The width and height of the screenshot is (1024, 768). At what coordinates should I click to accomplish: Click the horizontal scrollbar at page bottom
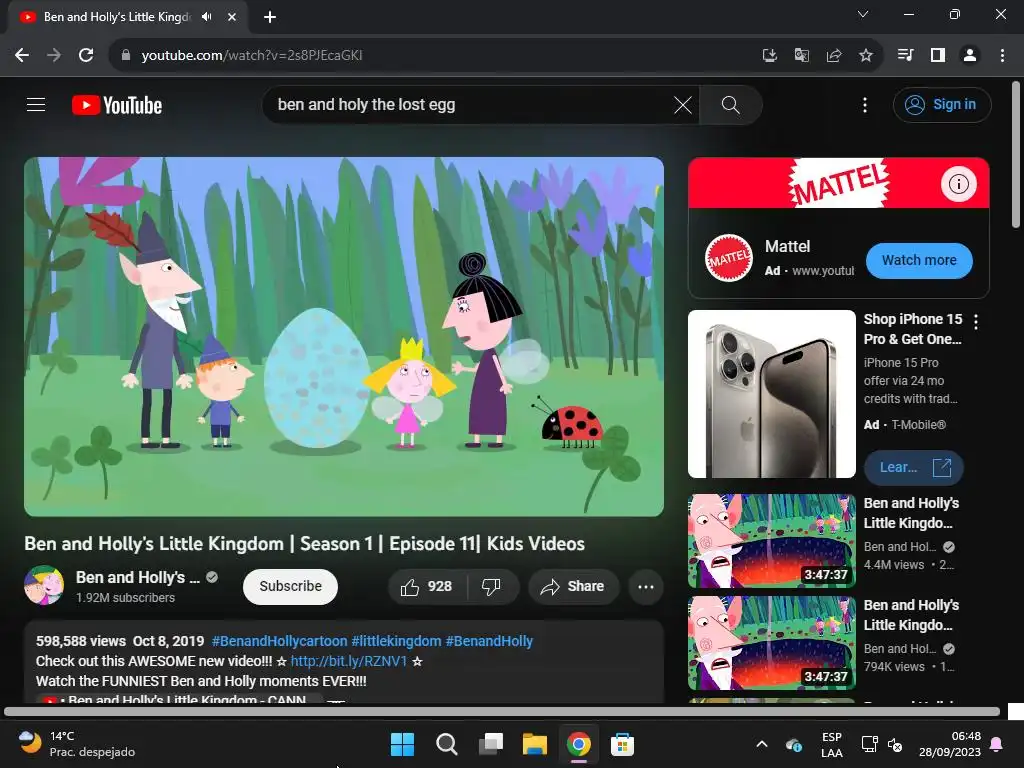coord(502,711)
